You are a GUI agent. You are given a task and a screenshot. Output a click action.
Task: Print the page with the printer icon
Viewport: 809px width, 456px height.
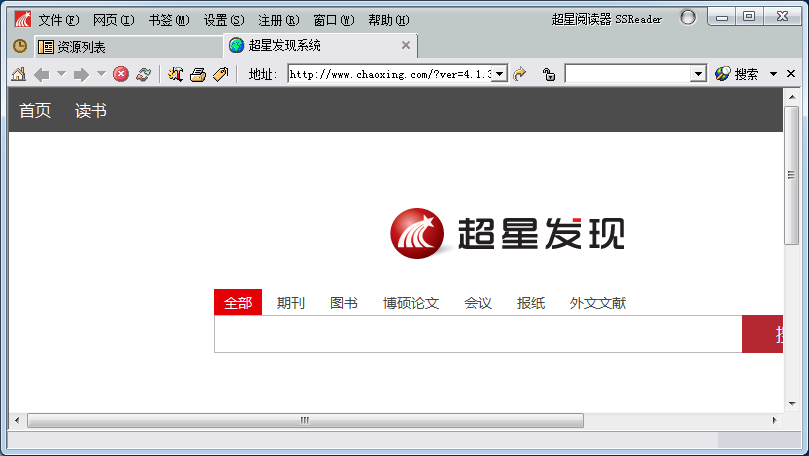[198, 75]
